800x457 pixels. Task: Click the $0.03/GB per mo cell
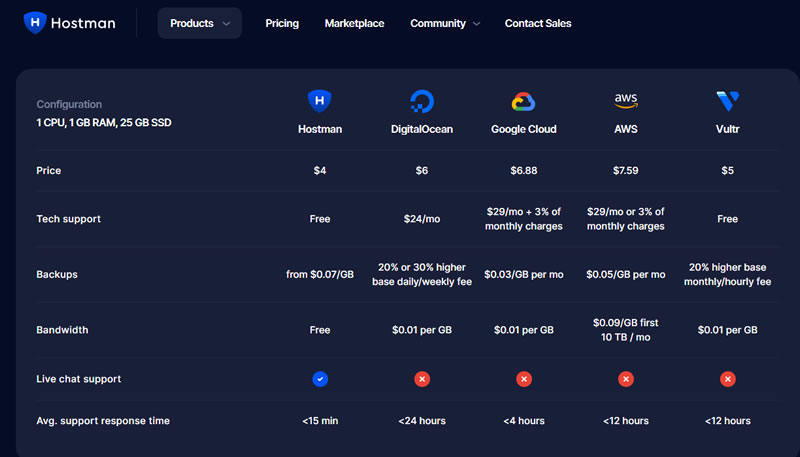click(524, 274)
